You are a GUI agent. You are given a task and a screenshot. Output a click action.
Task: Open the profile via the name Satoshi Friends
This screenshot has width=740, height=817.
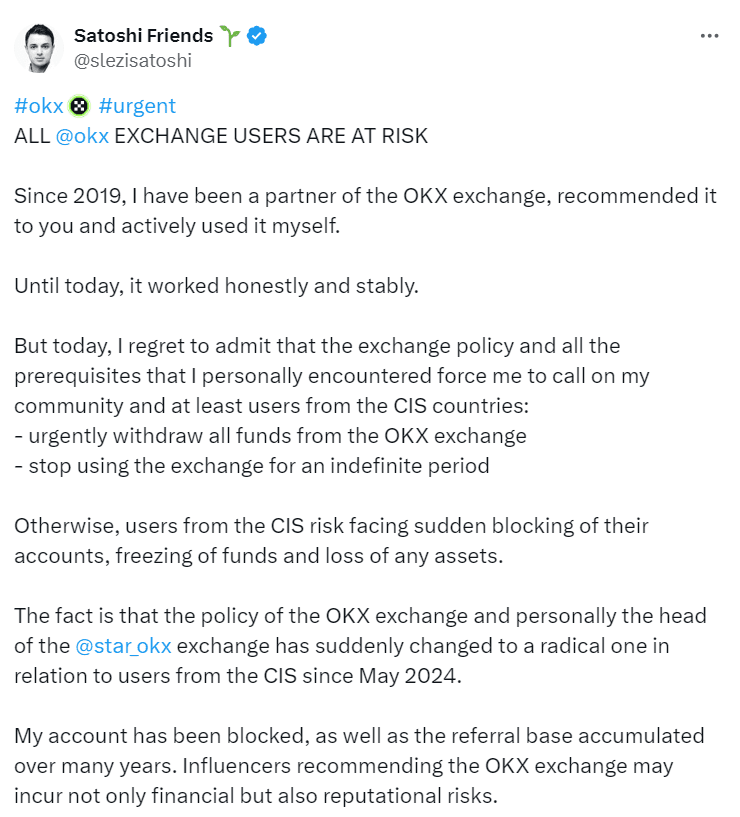[x=142, y=34]
